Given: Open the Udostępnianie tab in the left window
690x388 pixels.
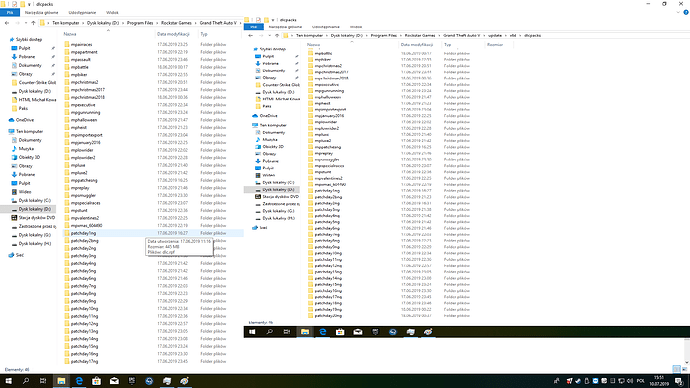Looking at the screenshot, I should pyautogui.click(x=83, y=12).
